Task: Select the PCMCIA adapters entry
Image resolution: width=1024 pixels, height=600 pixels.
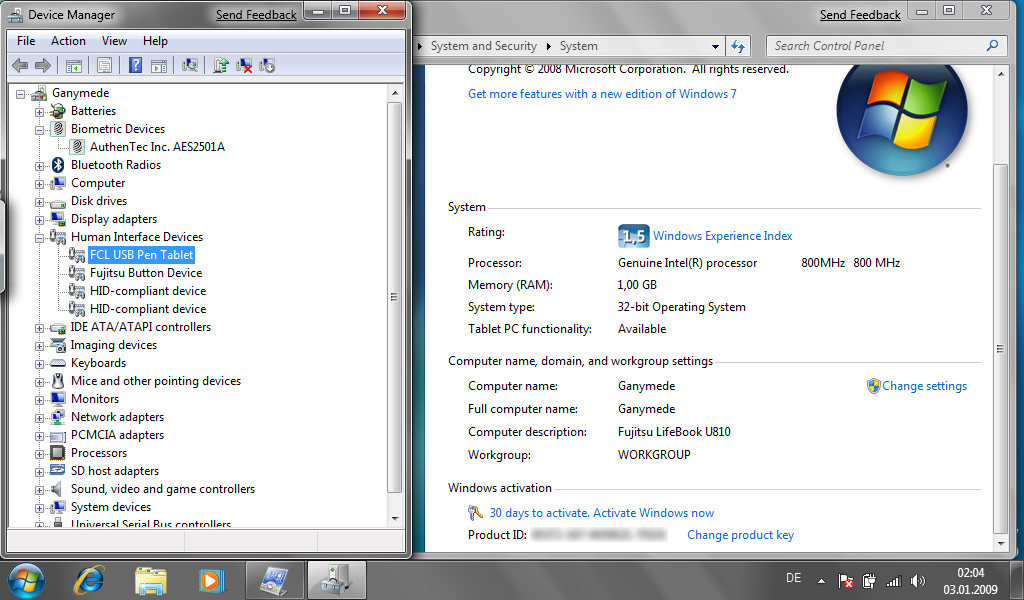Action: 117,435
